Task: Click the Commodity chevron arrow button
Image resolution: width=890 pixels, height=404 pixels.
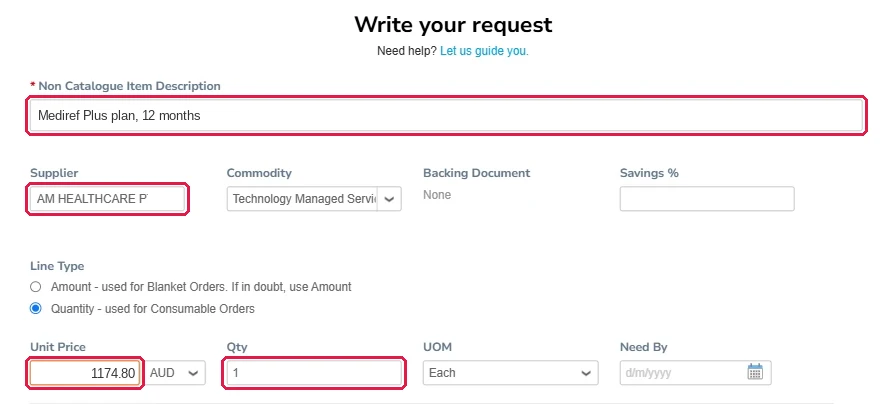Action: tap(389, 199)
